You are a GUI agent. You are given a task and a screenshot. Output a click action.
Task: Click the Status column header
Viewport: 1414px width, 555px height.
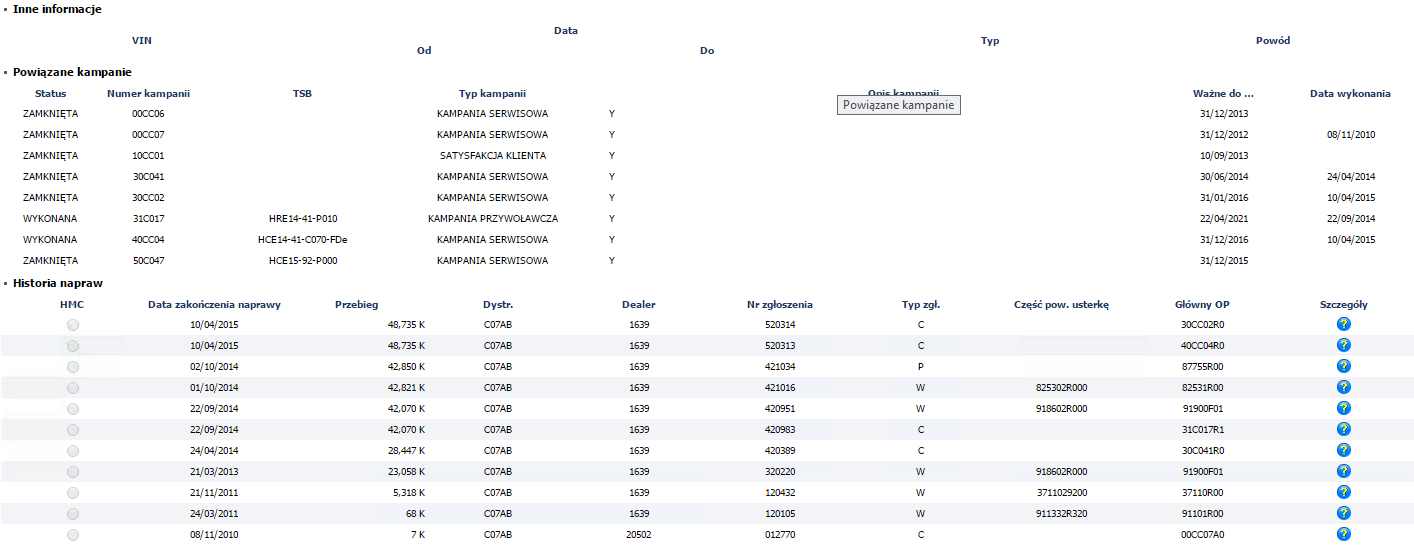coord(50,93)
